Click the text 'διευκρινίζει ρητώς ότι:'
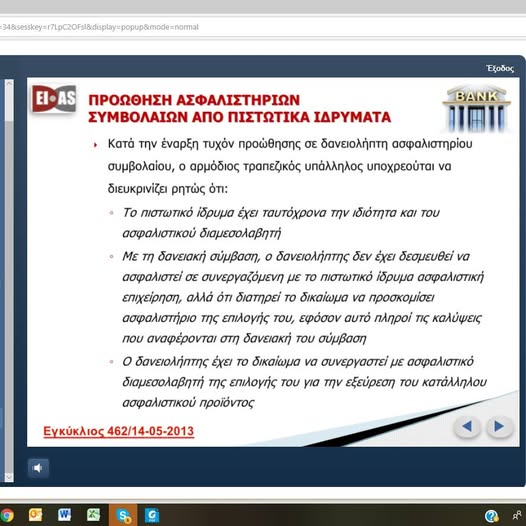526x526 pixels. 168,189
